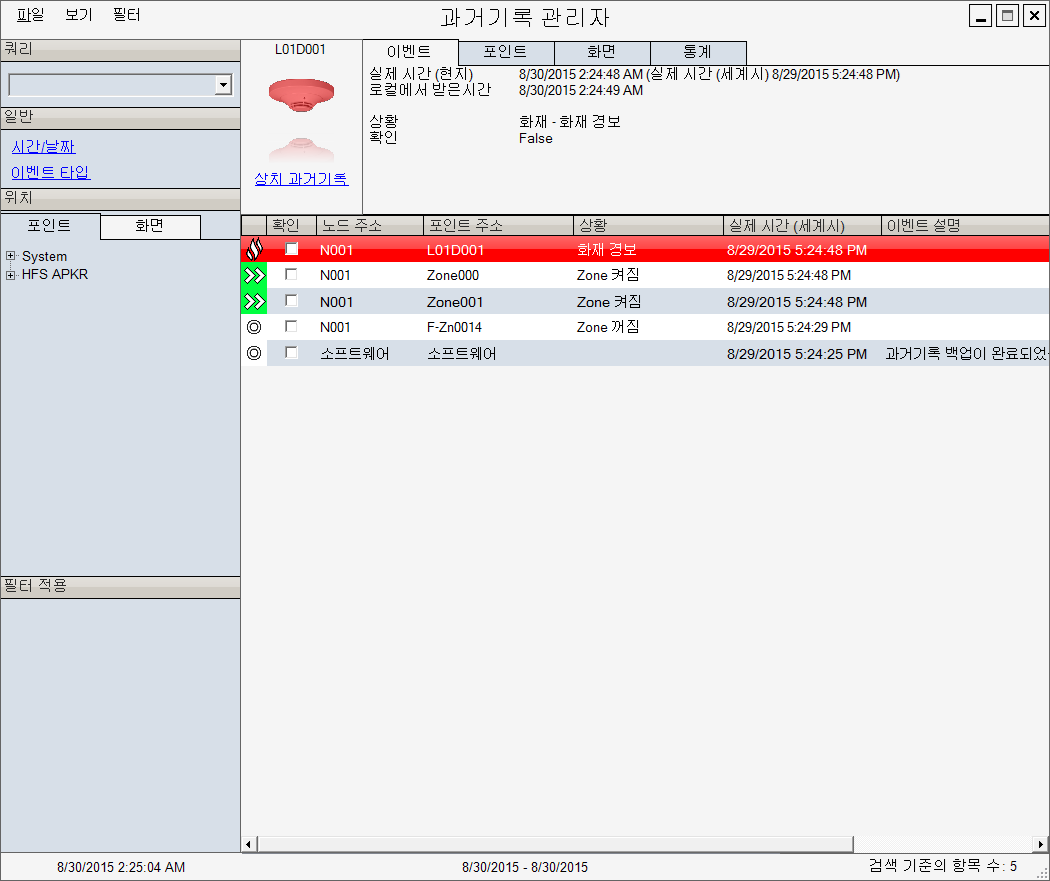The image size is (1050, 881).
Task: Sort by 실제 시간 (세계시) column header
Action: [801, 226]
